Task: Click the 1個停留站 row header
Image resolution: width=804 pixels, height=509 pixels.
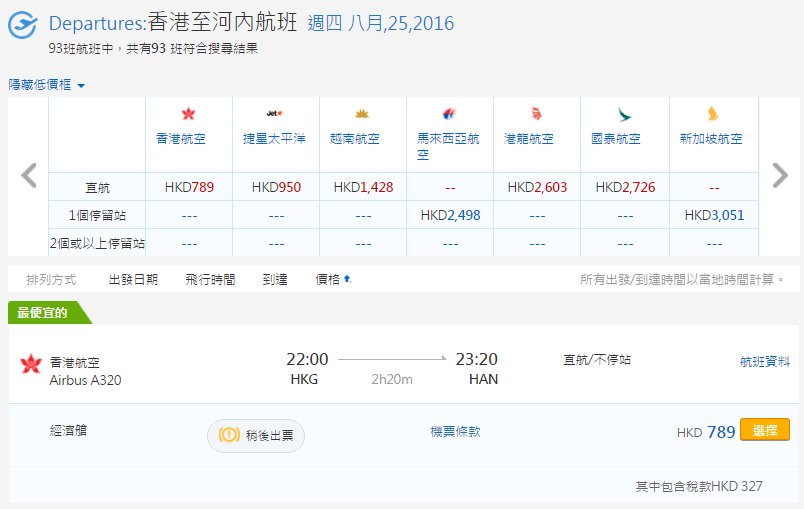Action: [97, 215]
